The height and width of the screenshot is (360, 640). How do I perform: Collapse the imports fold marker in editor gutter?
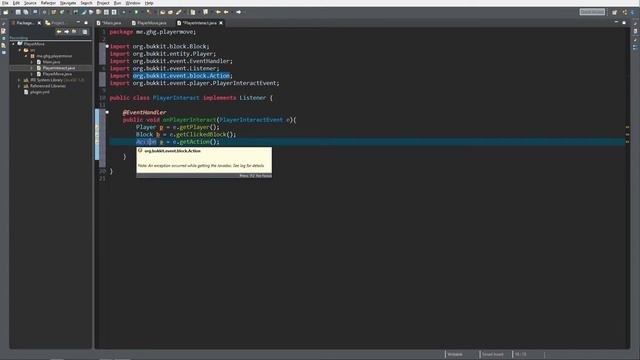[x=107, y=46]
